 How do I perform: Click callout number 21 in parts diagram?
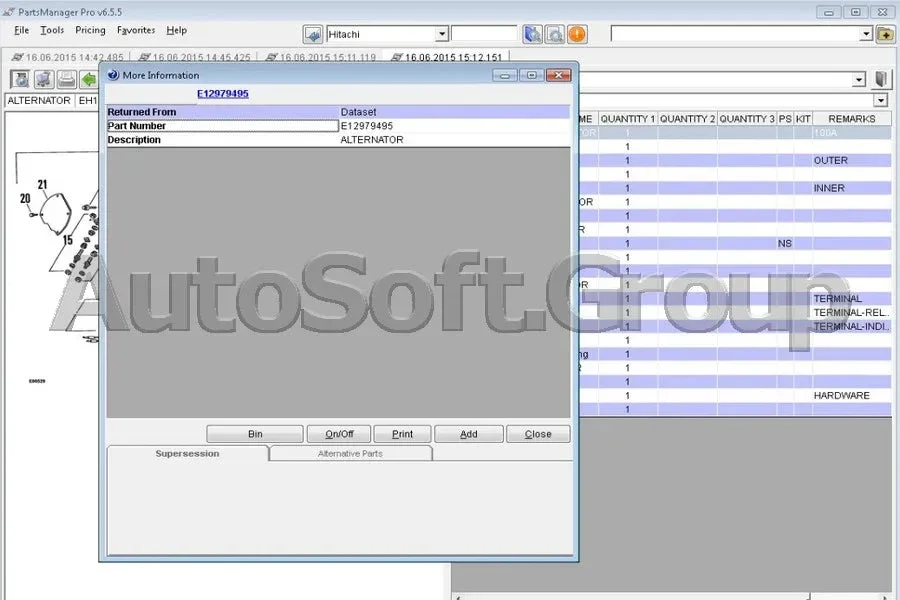pyautogui.click(x=42, y=184)
